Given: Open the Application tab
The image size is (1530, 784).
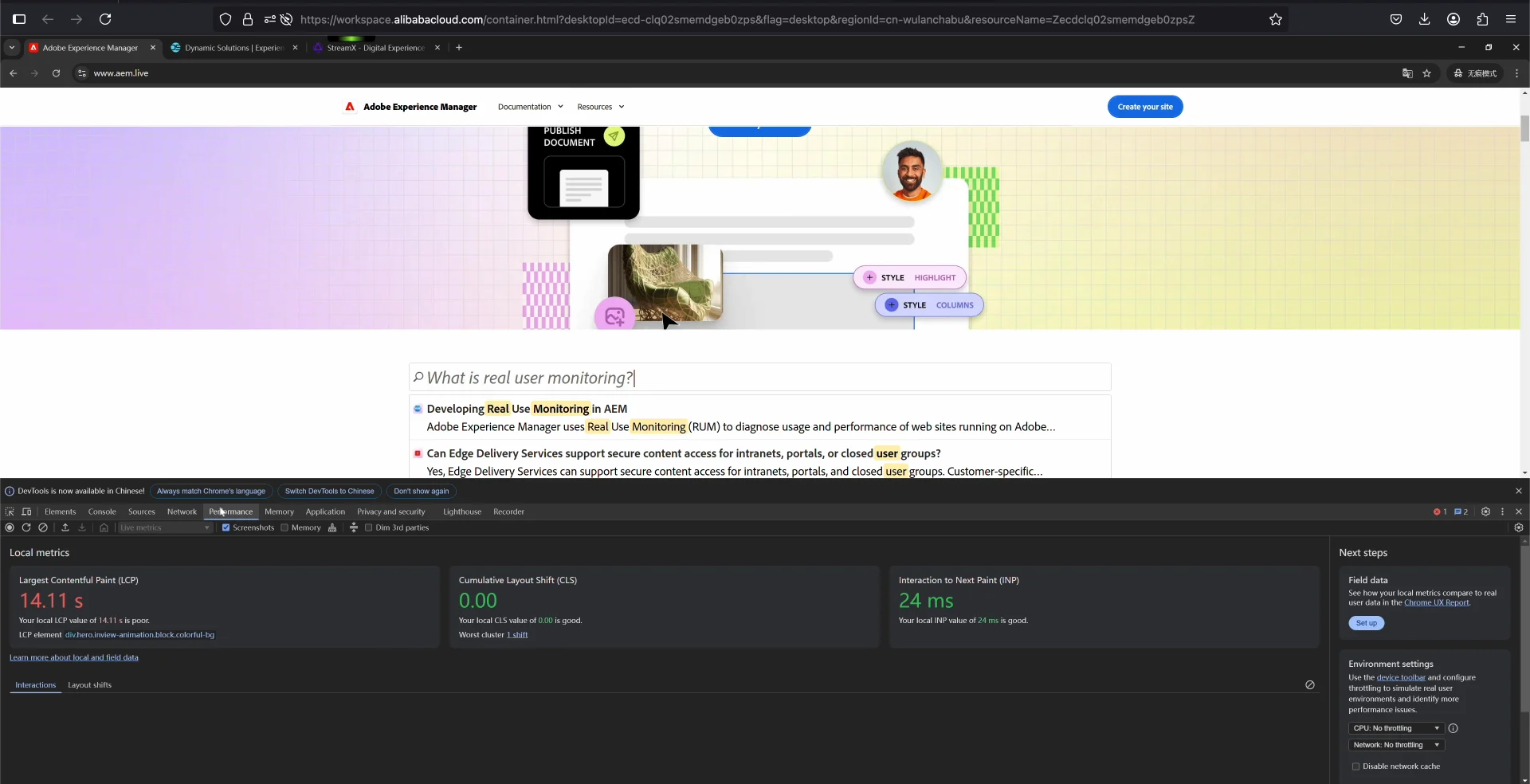Looking at the screenshot, I should click(x=325, y=512).
